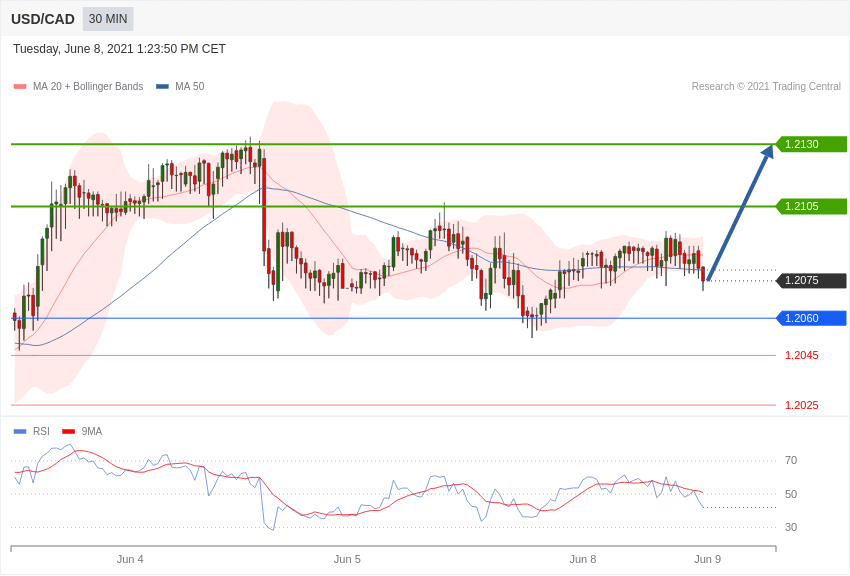Click the Jun 5 date axis label

coord(347,559)
